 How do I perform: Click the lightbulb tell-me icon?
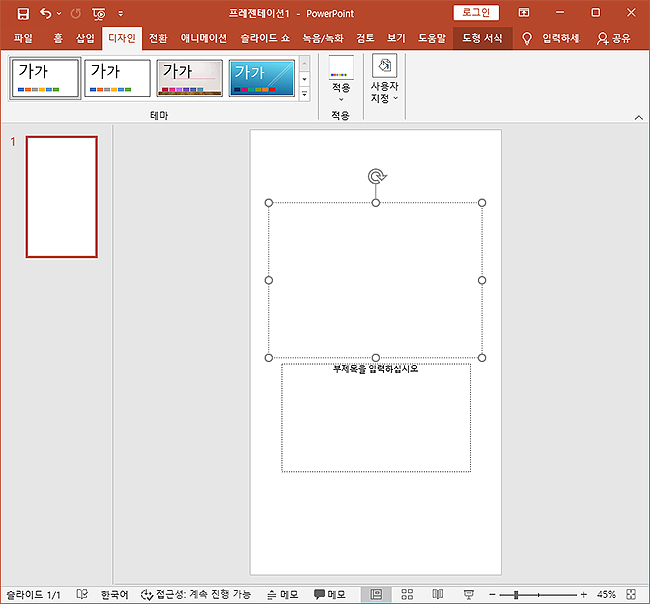coord(526,39)
